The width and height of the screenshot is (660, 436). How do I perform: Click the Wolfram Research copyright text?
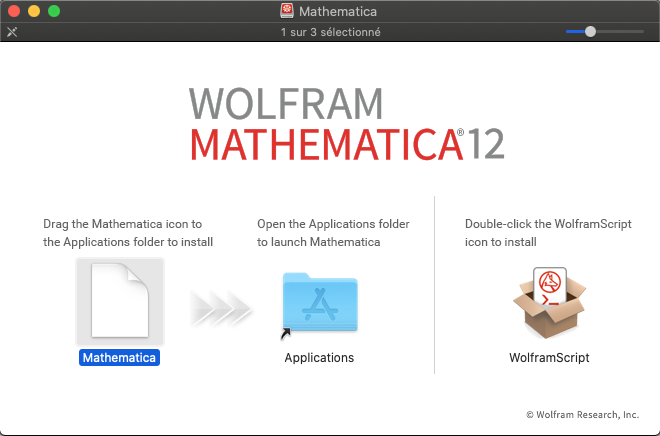(582, 414)
